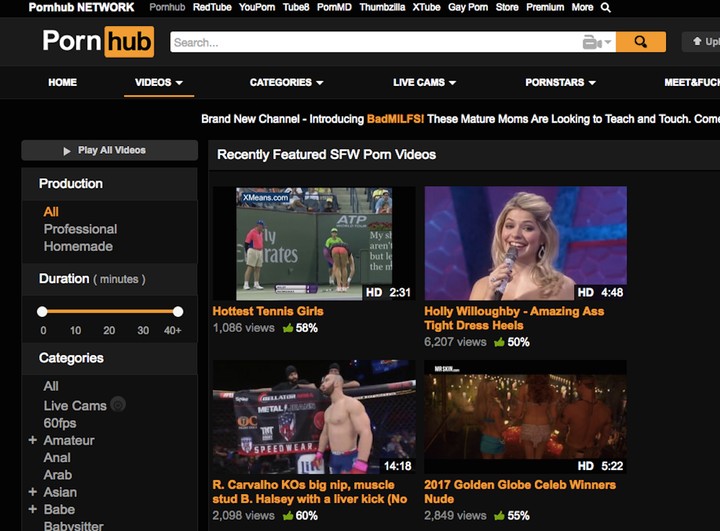Open the RedTube network link
This screenshot has height=531, width=720.
tap(212, 7)
